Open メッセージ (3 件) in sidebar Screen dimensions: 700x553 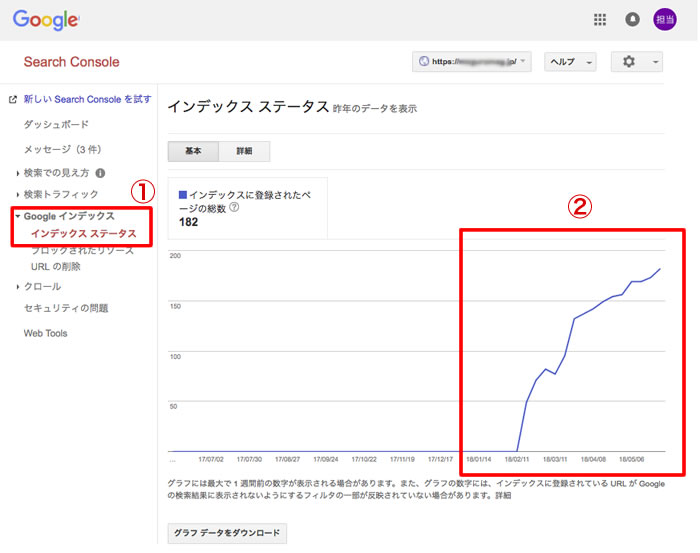61,148
